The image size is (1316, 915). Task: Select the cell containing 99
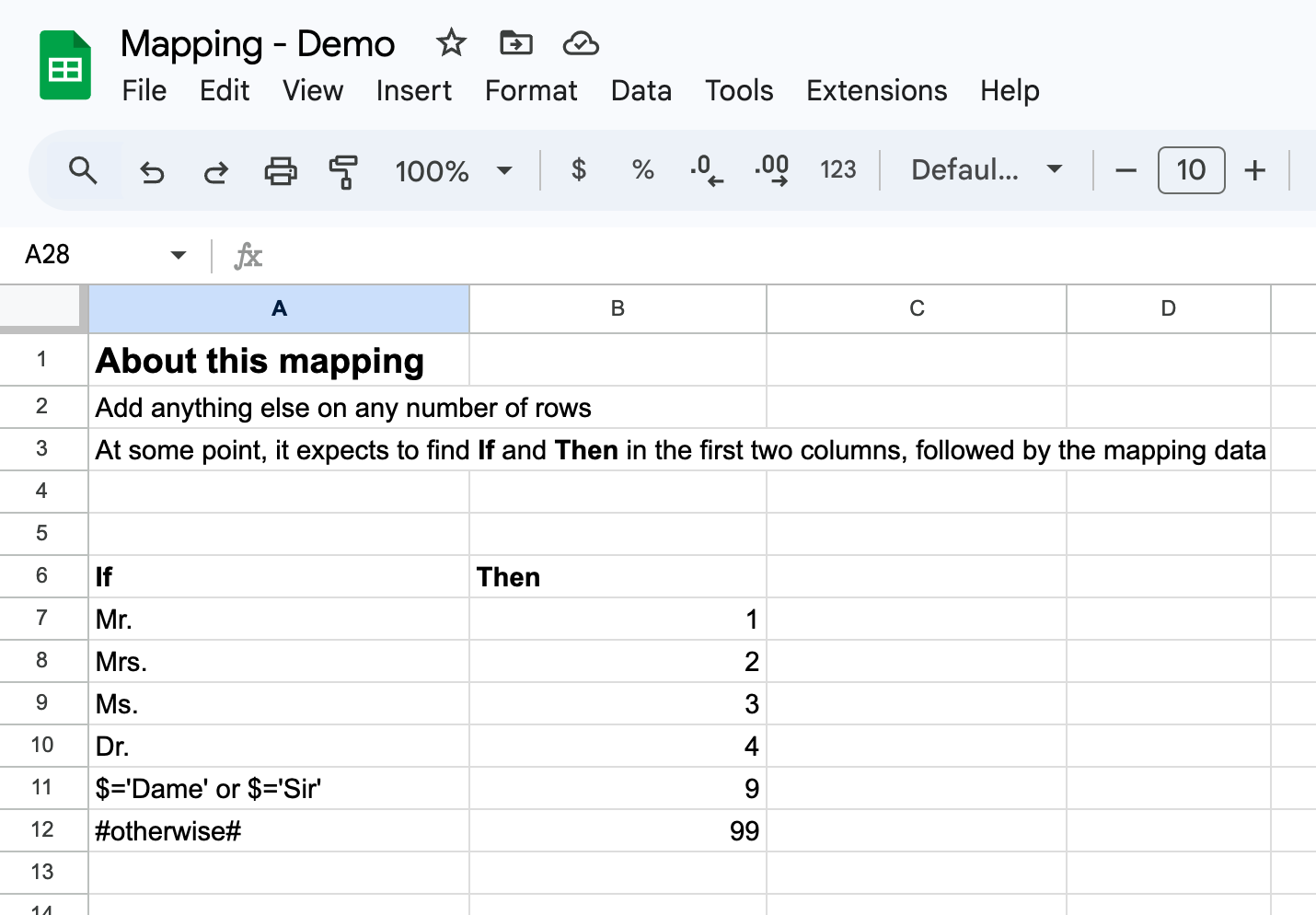[x=618, y=830]
